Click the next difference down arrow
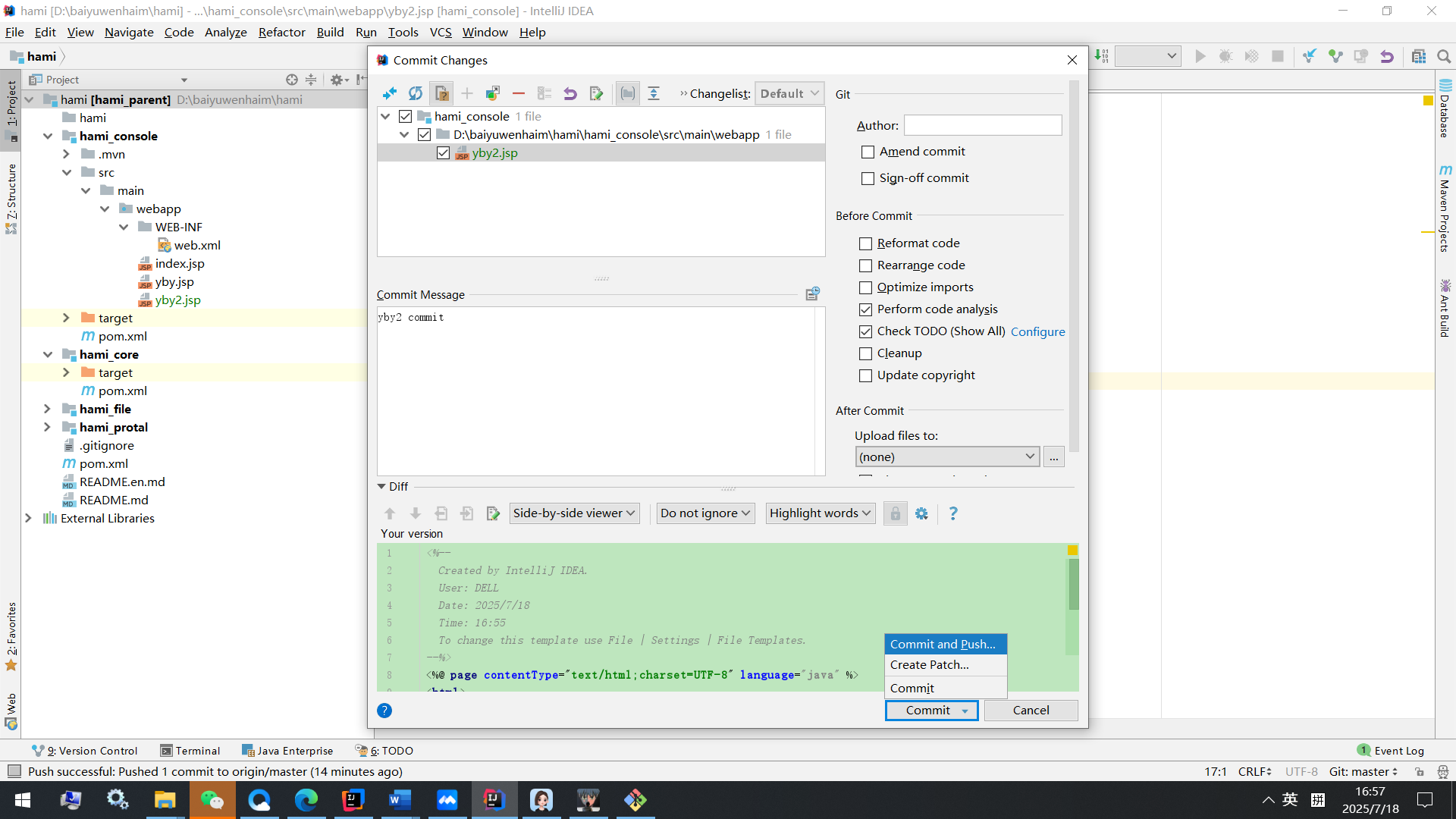Image resolution: width=1456 pixels, height=819 pixels. click(x=416, y=513)
